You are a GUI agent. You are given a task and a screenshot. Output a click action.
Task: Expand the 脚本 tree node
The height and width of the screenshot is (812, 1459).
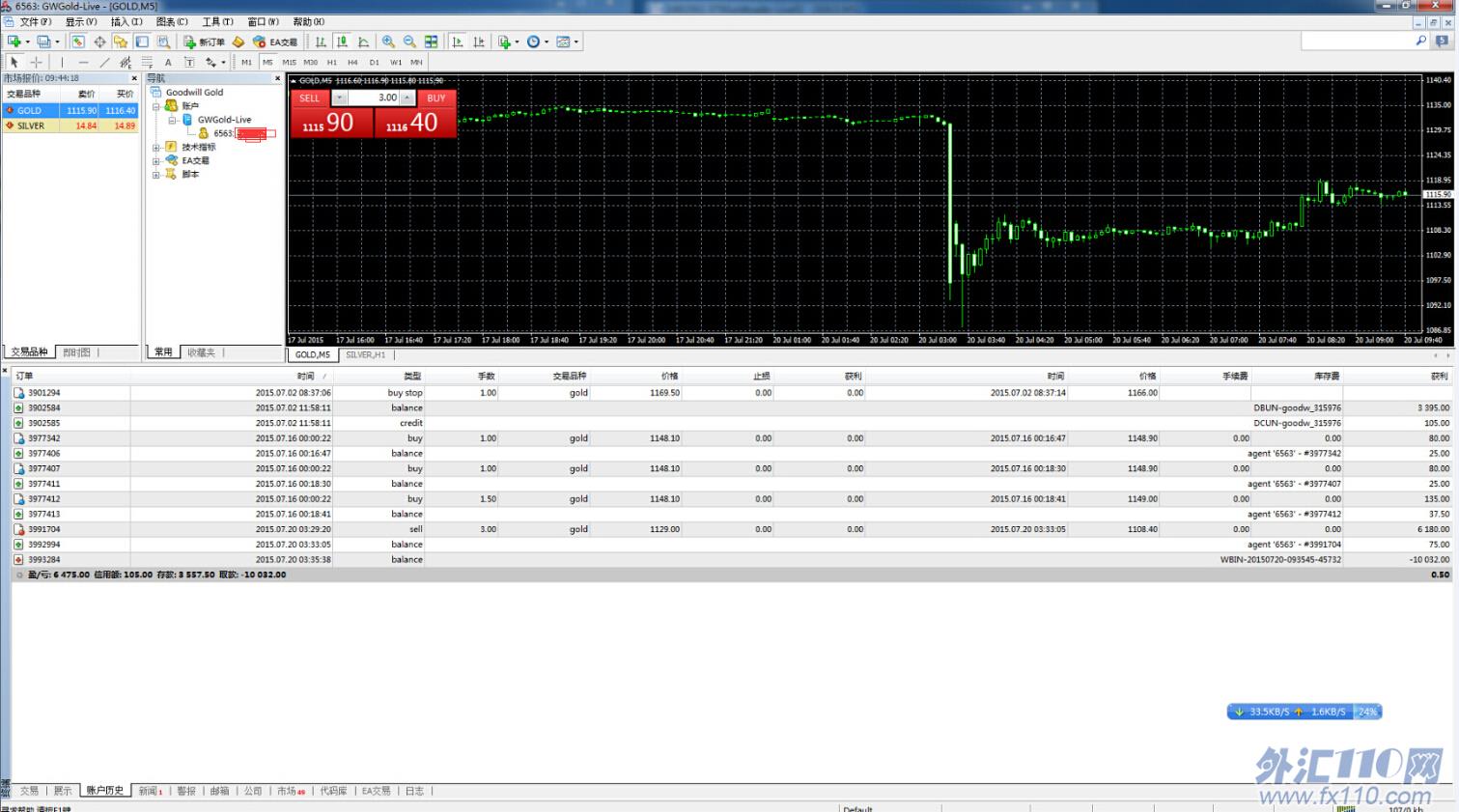pos(156,175)
